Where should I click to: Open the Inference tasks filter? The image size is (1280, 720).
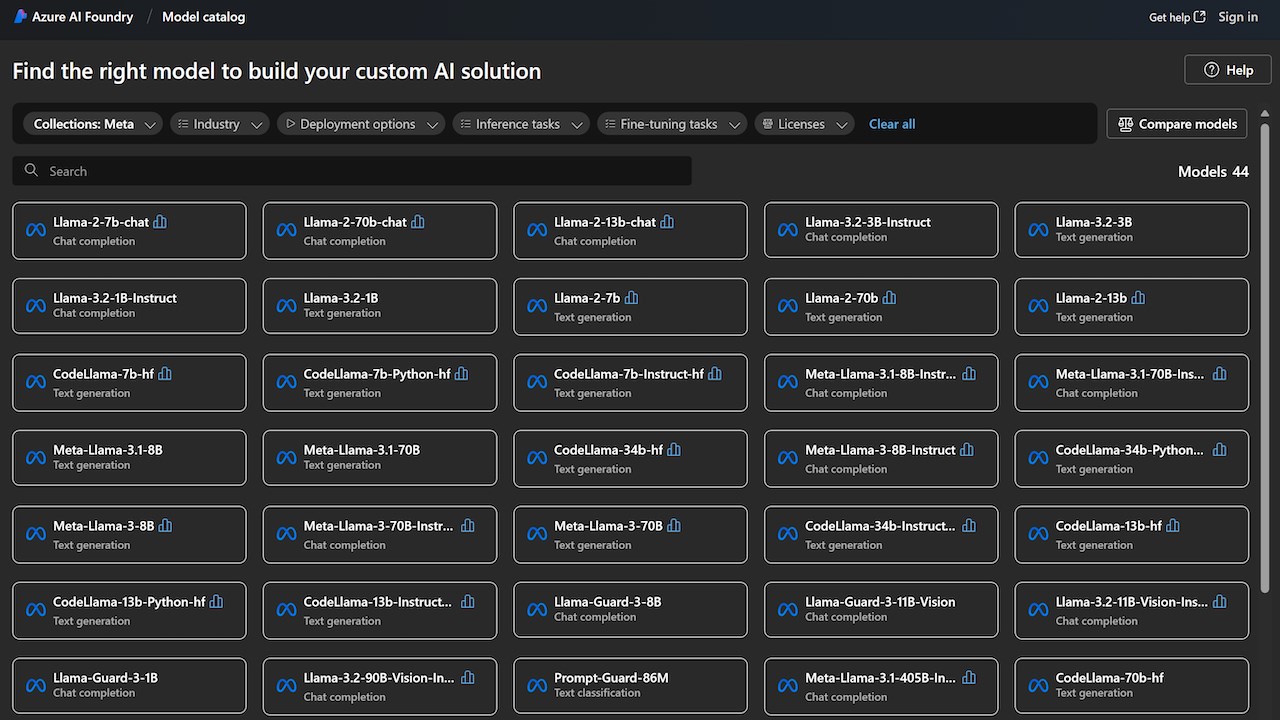pos(520,124)
